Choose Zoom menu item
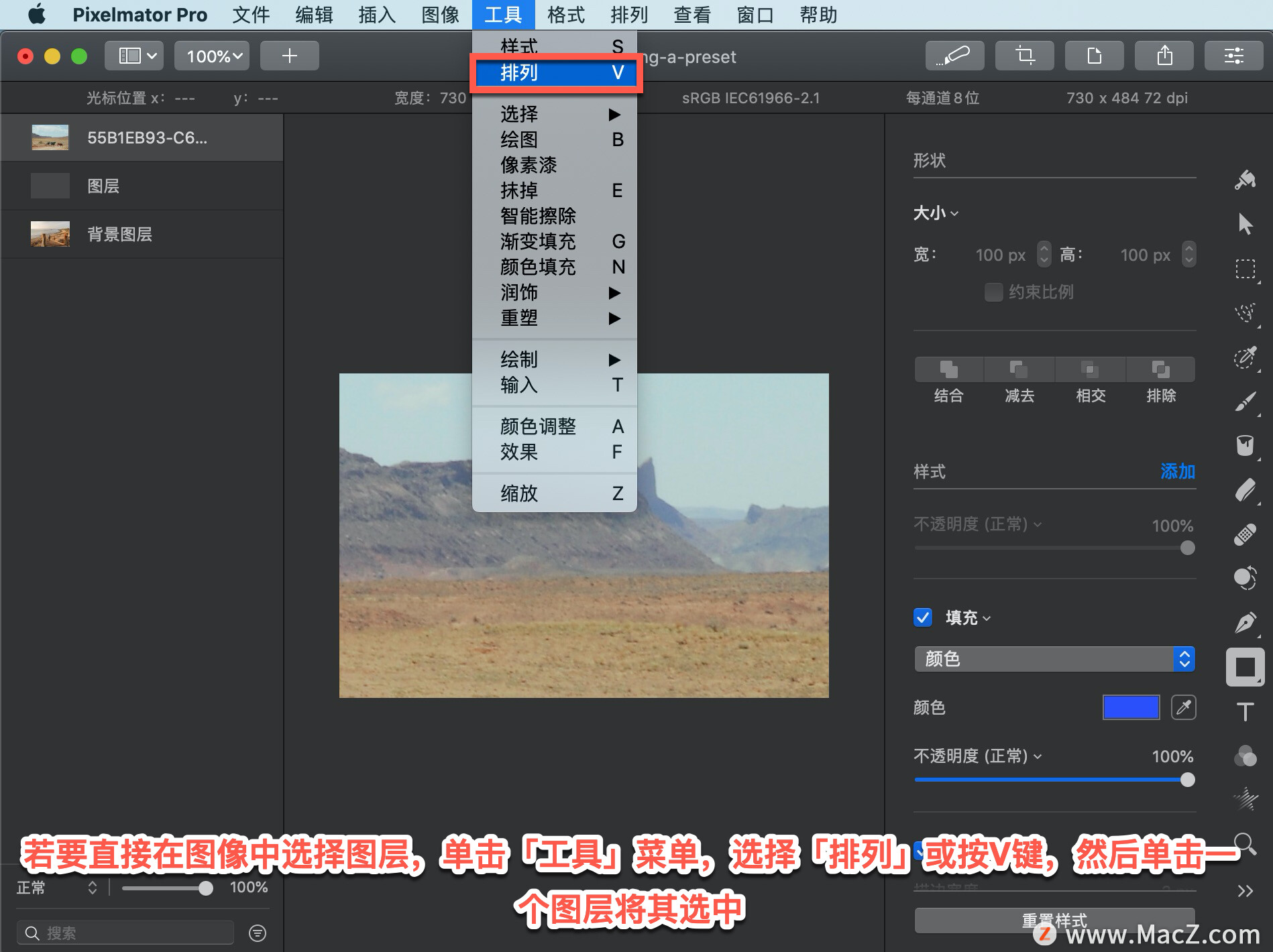1273x952 pixels. [555, 493]
